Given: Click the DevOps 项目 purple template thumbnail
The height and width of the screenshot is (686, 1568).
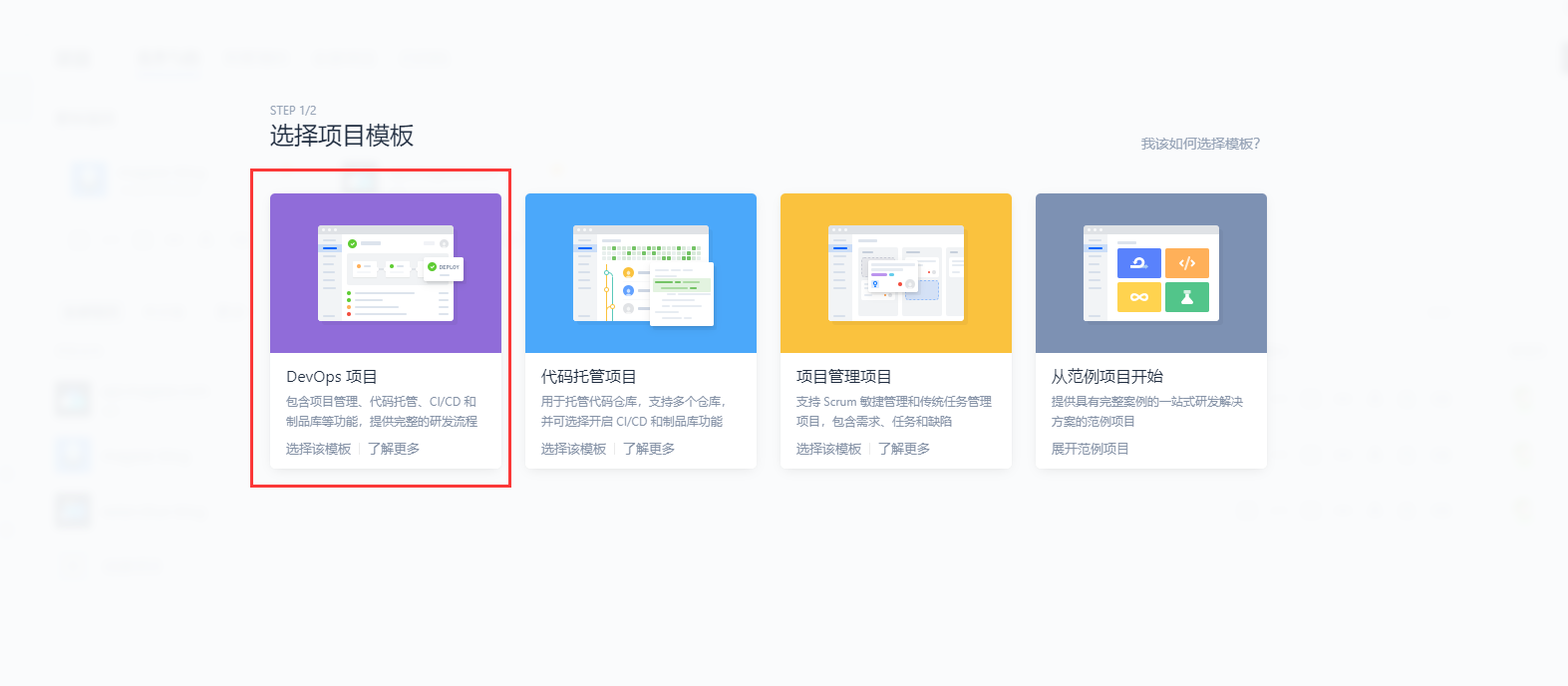Looking at the screenshot, I should (386, 273).
